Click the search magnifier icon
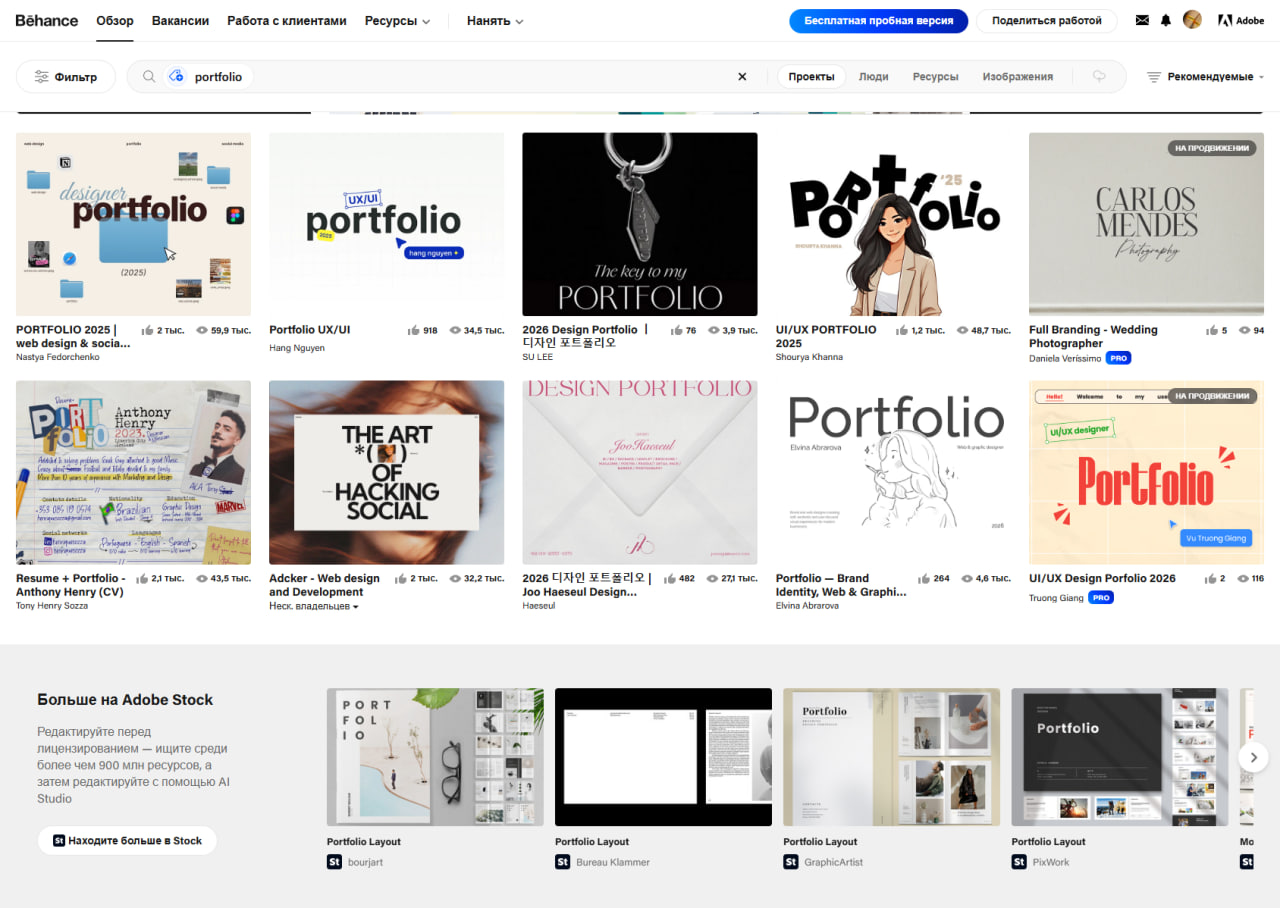The width and height of the screenshot is (1280, 908). (149, 77)
